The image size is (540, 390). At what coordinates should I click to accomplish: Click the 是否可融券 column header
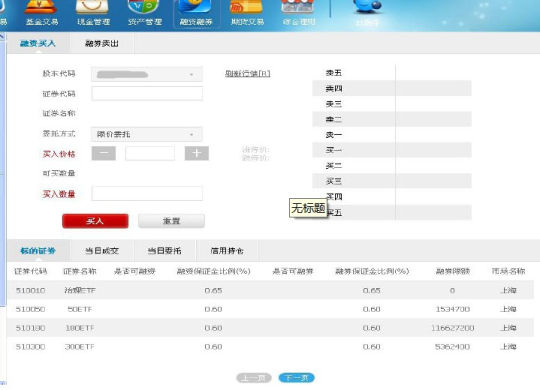pyautogui.click(x=293, y=271)
